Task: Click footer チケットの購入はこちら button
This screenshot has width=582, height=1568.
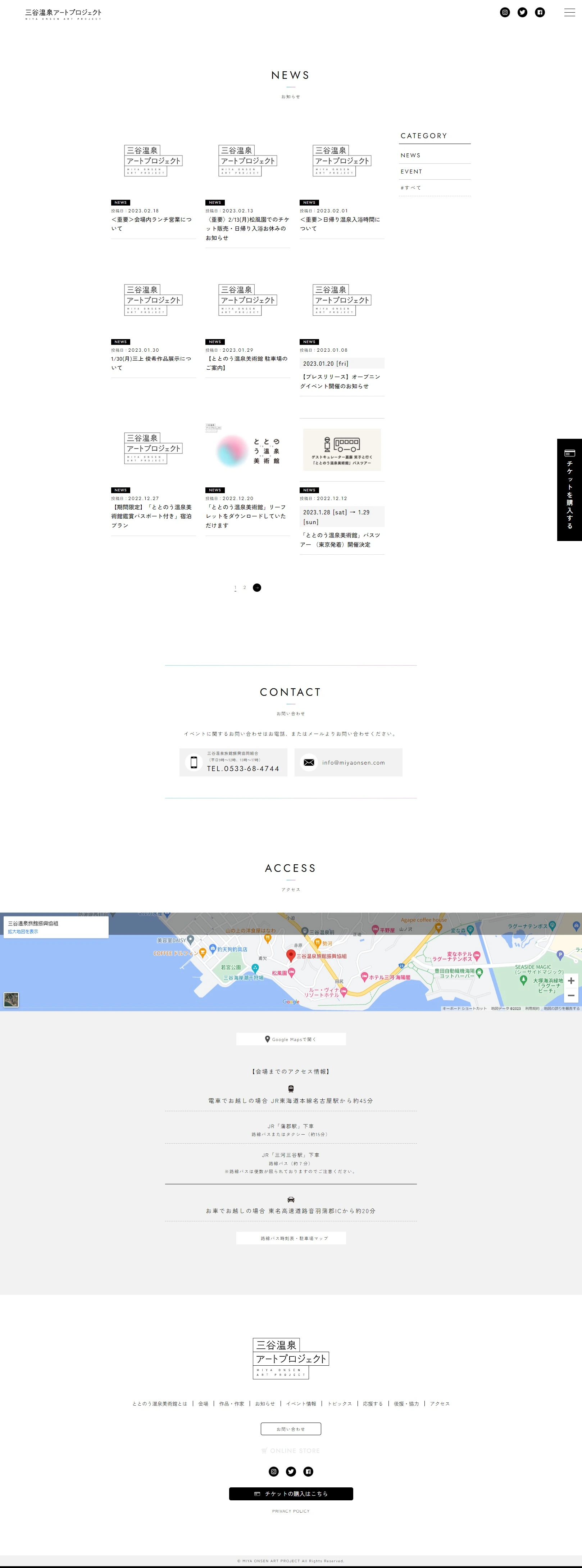Action: [x=291, y=1493]
